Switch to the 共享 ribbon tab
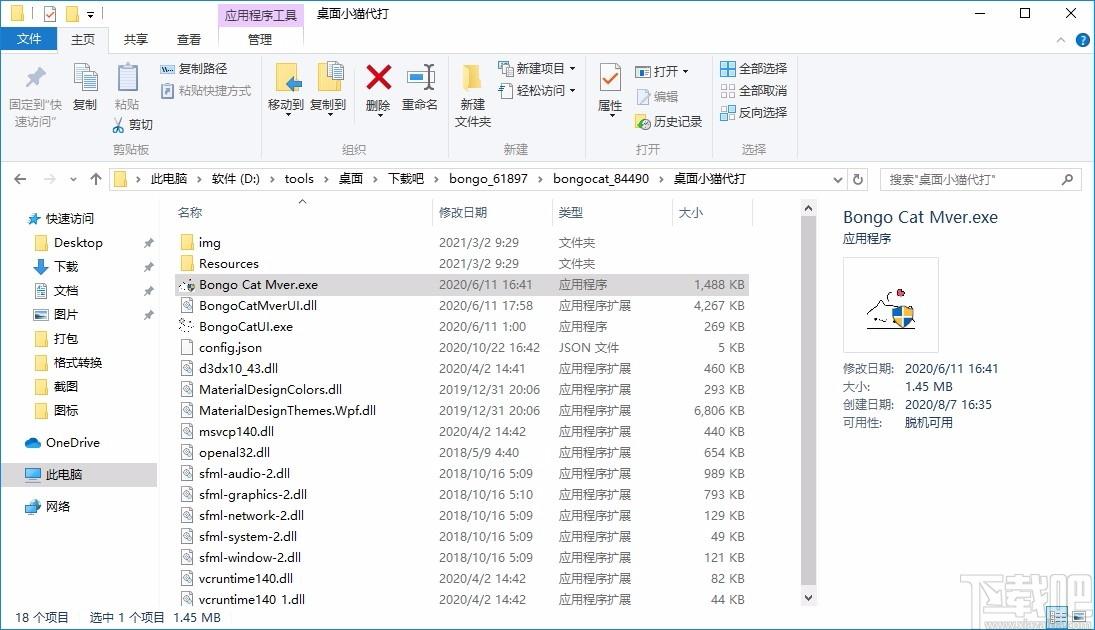Image resolution: width=1095 pixels, height=630 pixels. coord(135,40)
